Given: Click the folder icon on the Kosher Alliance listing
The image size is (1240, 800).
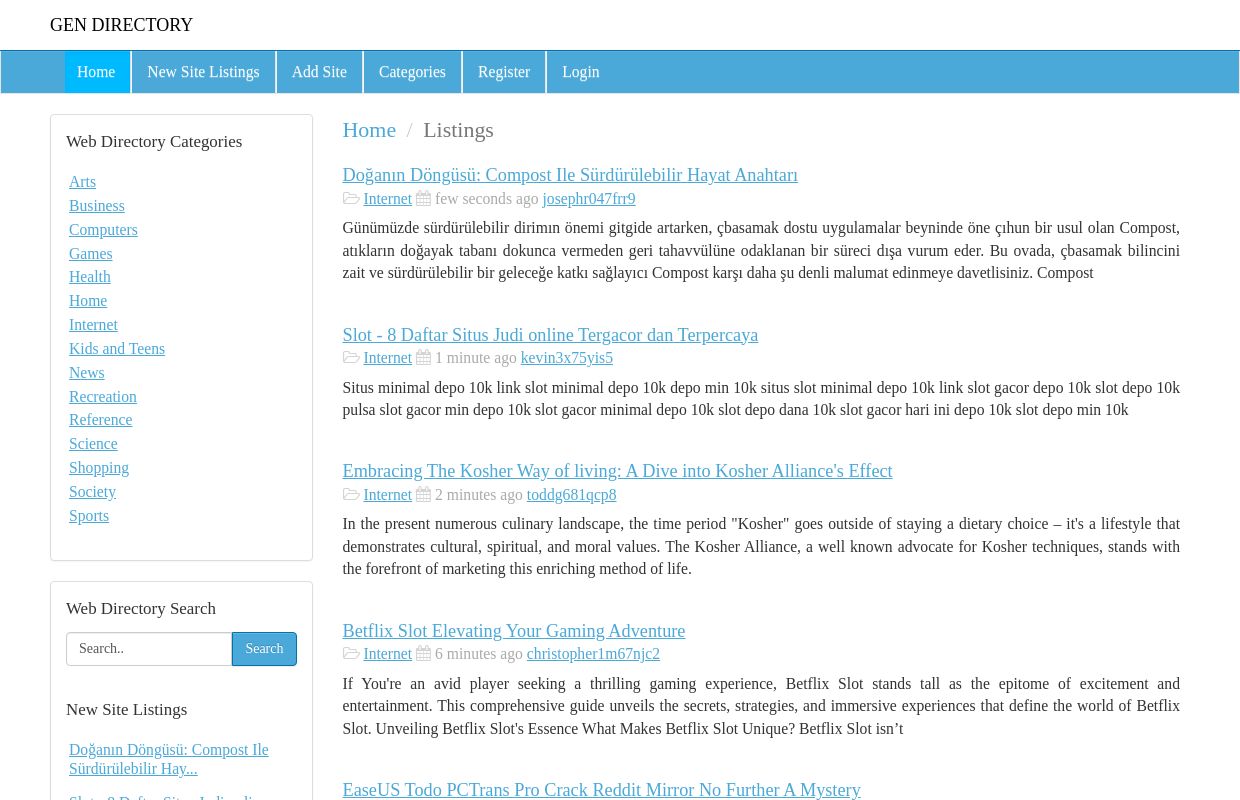Looking at the screenshot, I should (x=352, y=494).
